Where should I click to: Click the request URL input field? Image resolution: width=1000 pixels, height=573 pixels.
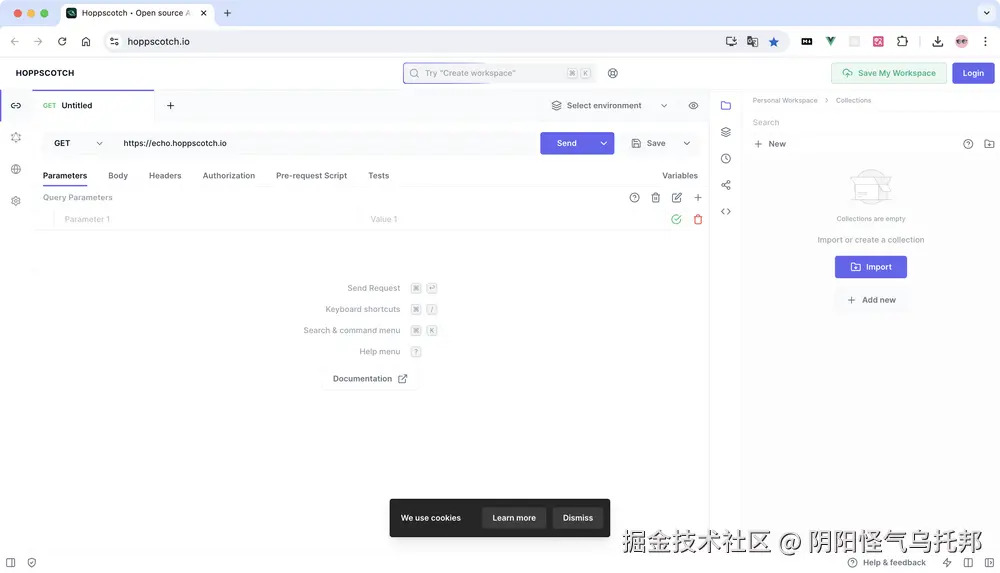pos(327,144)
